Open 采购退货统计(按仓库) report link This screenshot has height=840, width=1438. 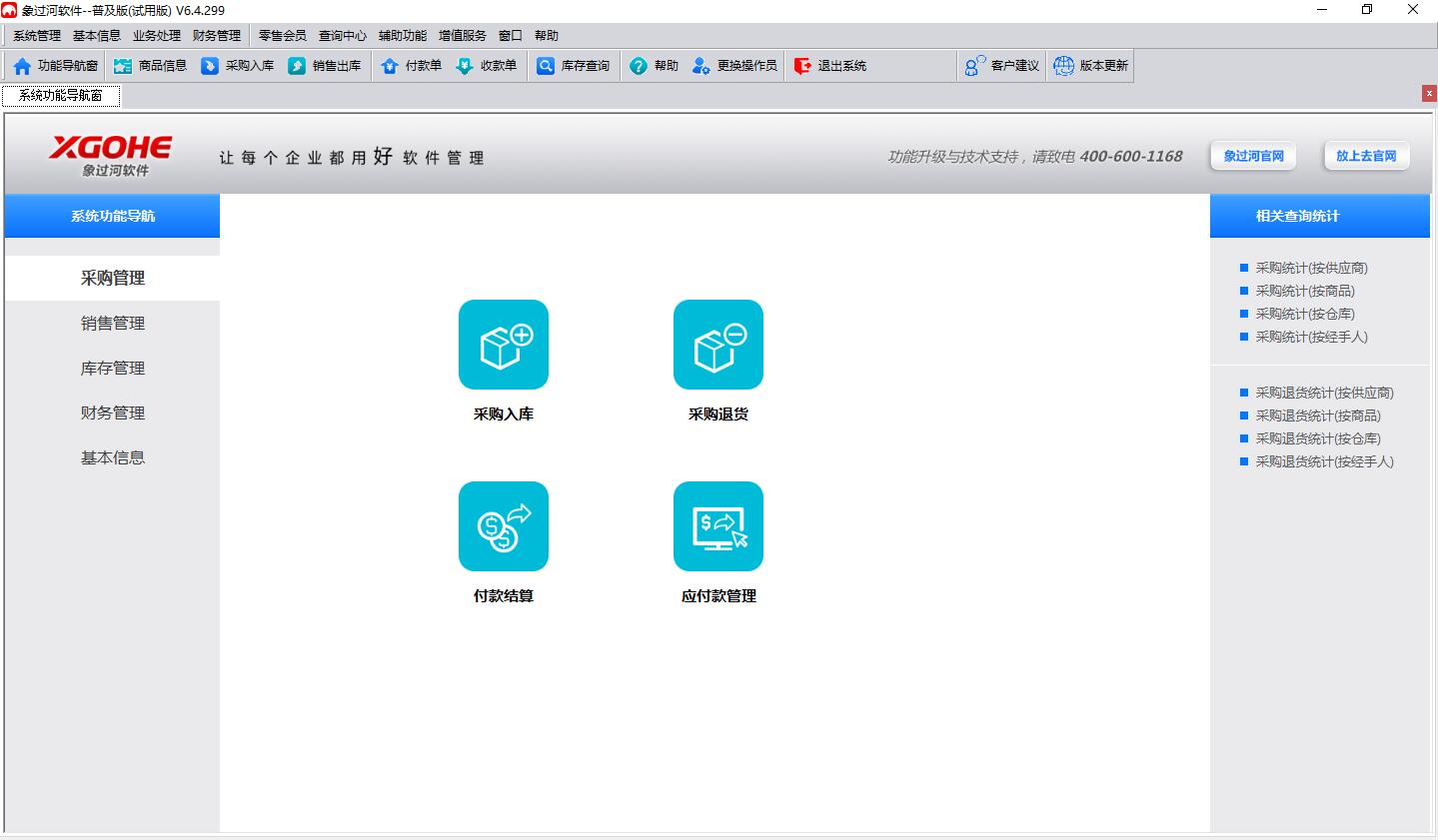[1318, 438]
